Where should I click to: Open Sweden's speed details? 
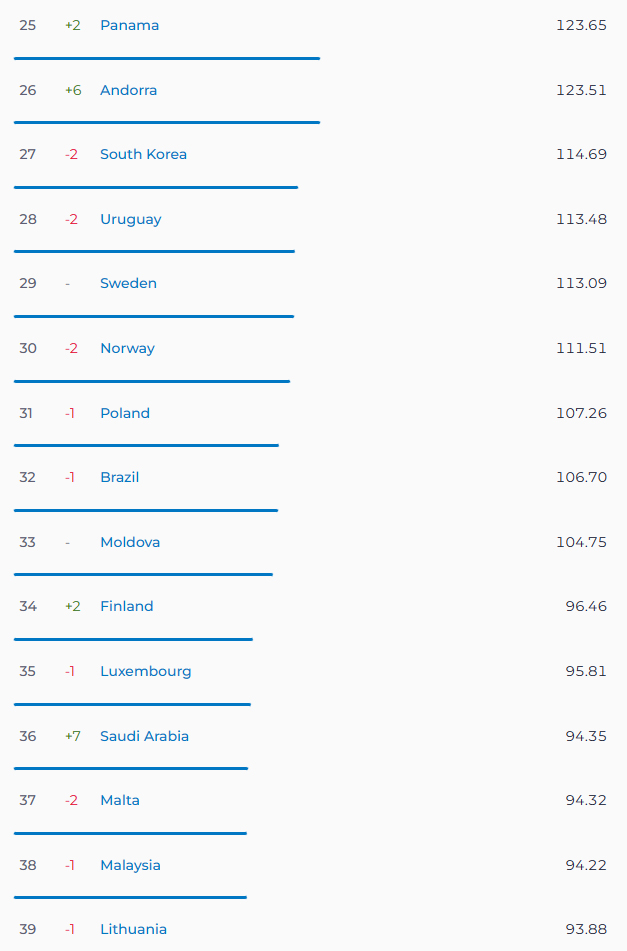[x=128, y=284]
